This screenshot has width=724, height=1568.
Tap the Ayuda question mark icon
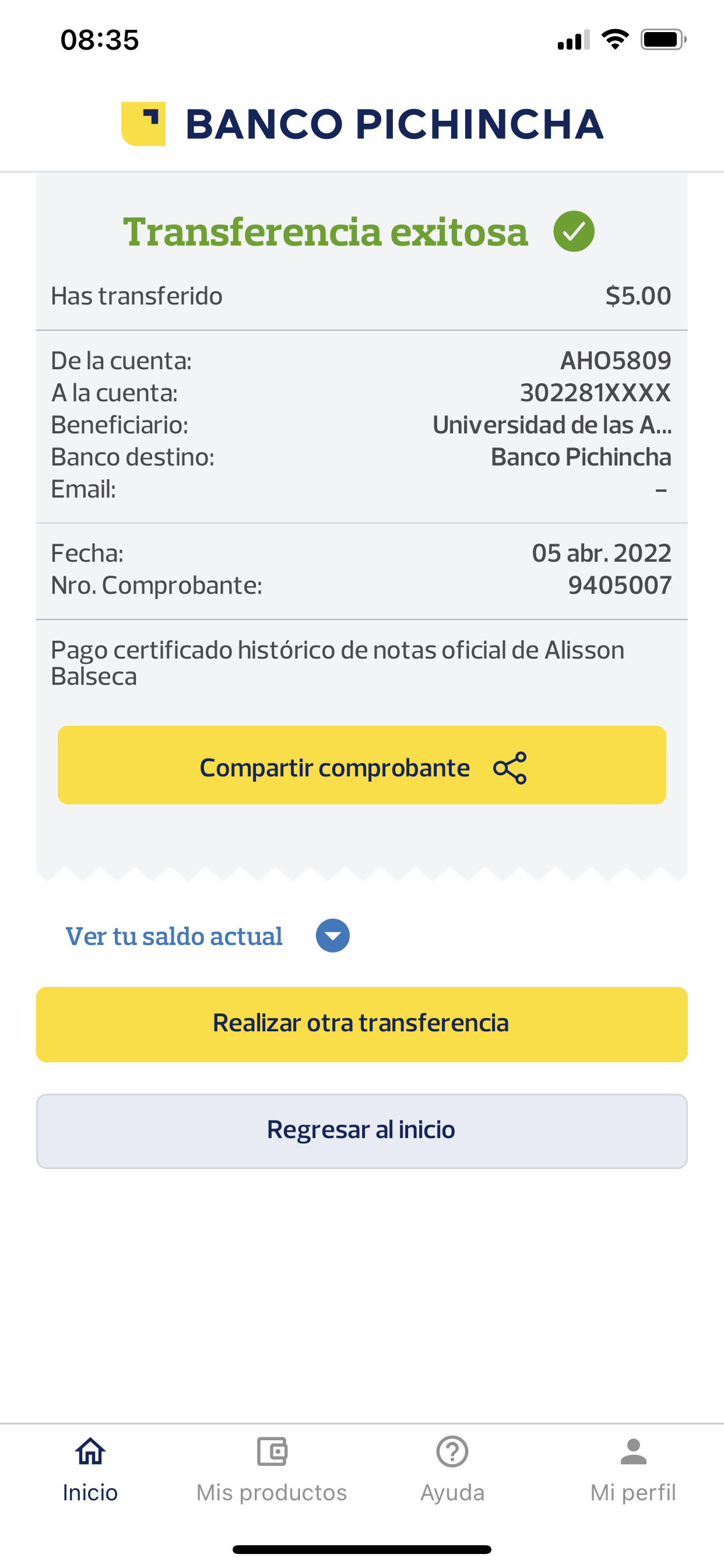click(x=452, y=1451)
